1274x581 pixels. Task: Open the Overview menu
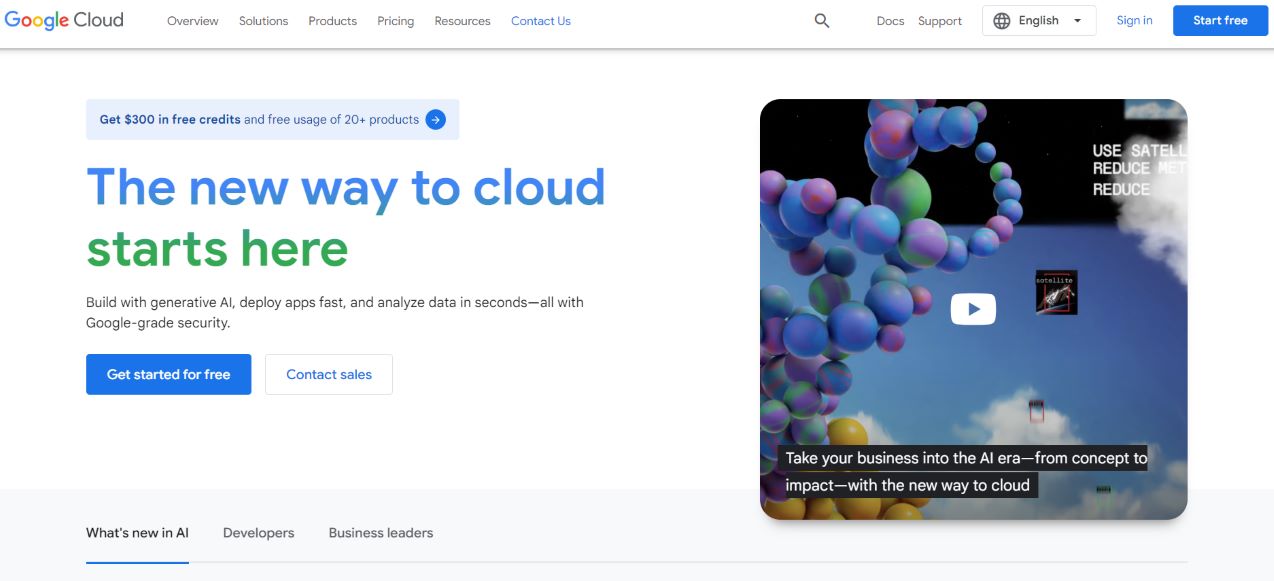pos(193,21)
